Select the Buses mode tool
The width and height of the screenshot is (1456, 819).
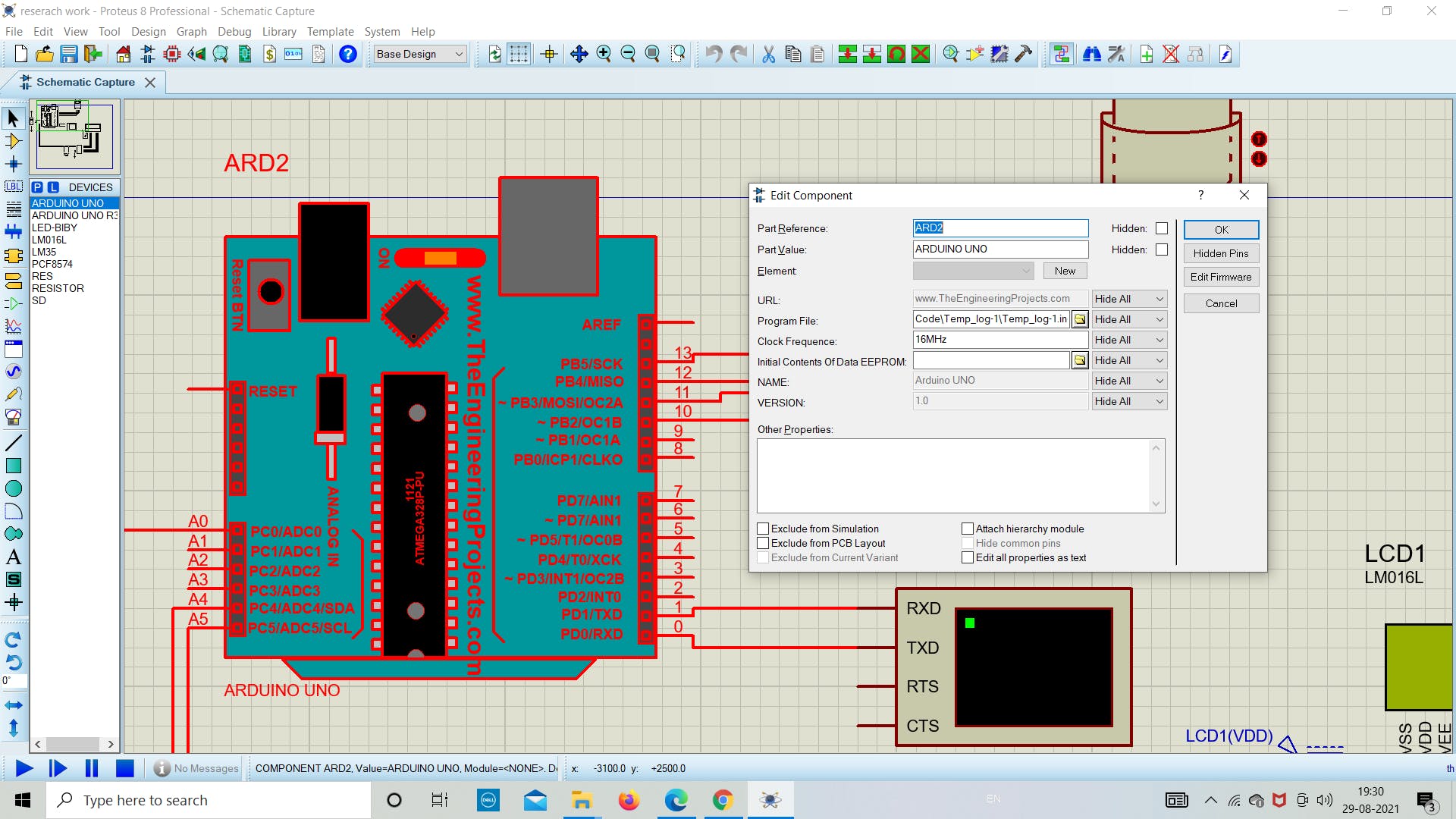pyautogui.click(x=13, y=231)
